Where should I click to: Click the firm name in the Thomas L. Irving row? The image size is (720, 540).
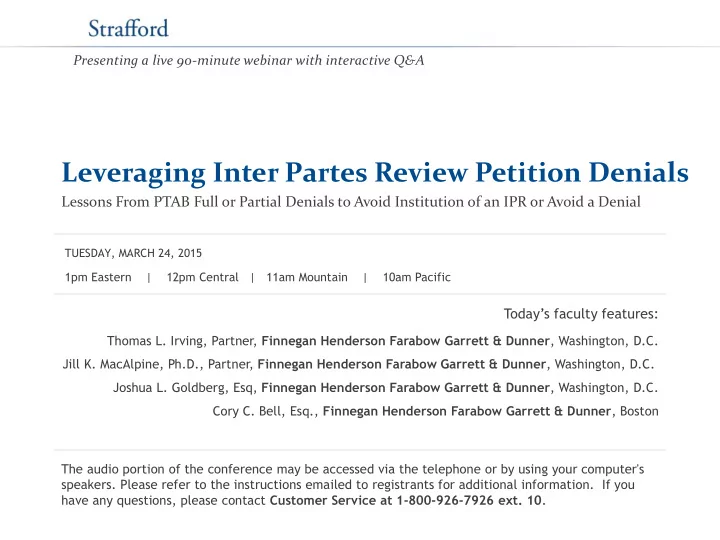(405, 341)
